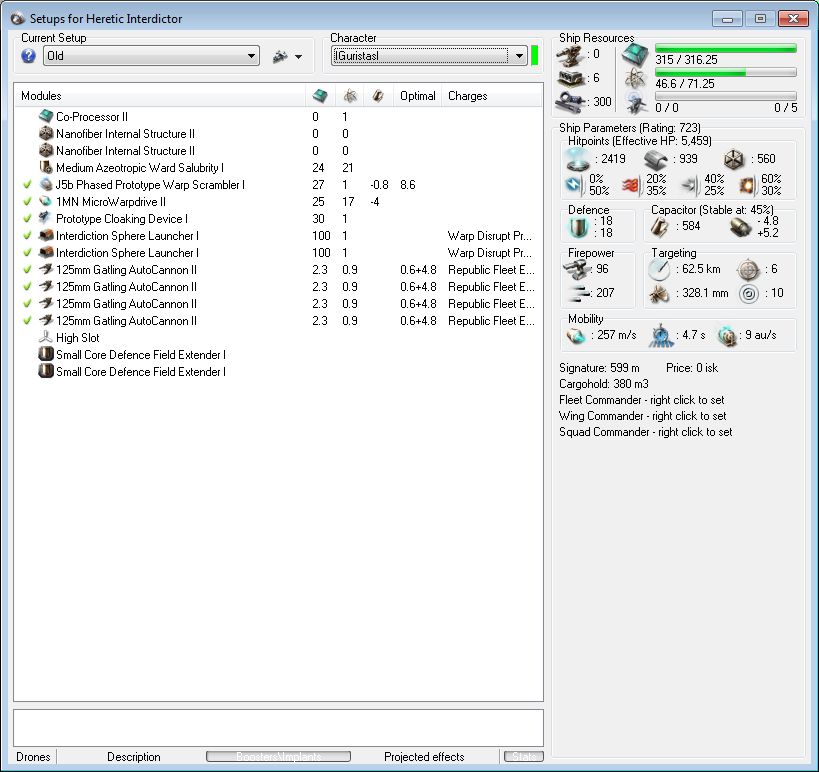Click the Cargohold: 380 m3 text
The height and width of the screenshot is (772, 819).
coord(604,384)
